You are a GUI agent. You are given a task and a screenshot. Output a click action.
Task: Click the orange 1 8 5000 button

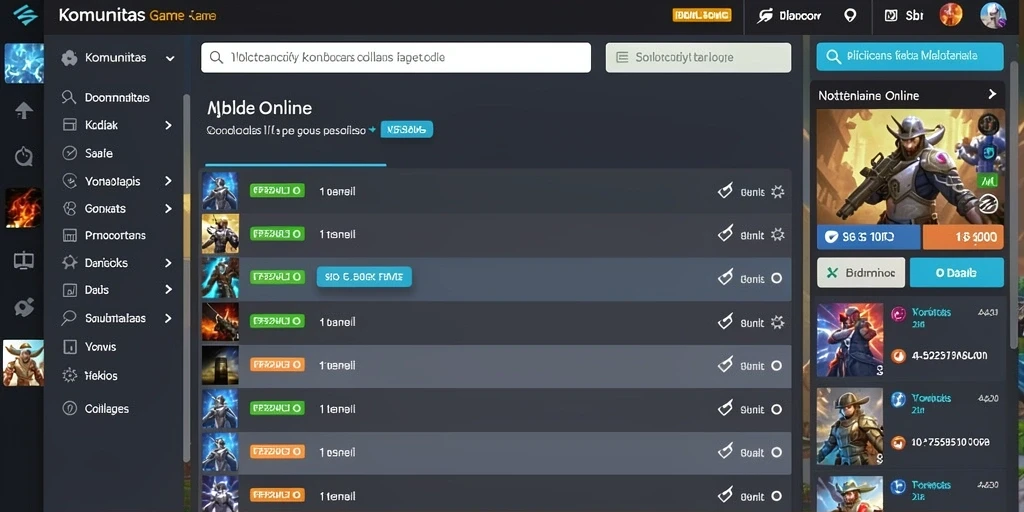point(964,238)
